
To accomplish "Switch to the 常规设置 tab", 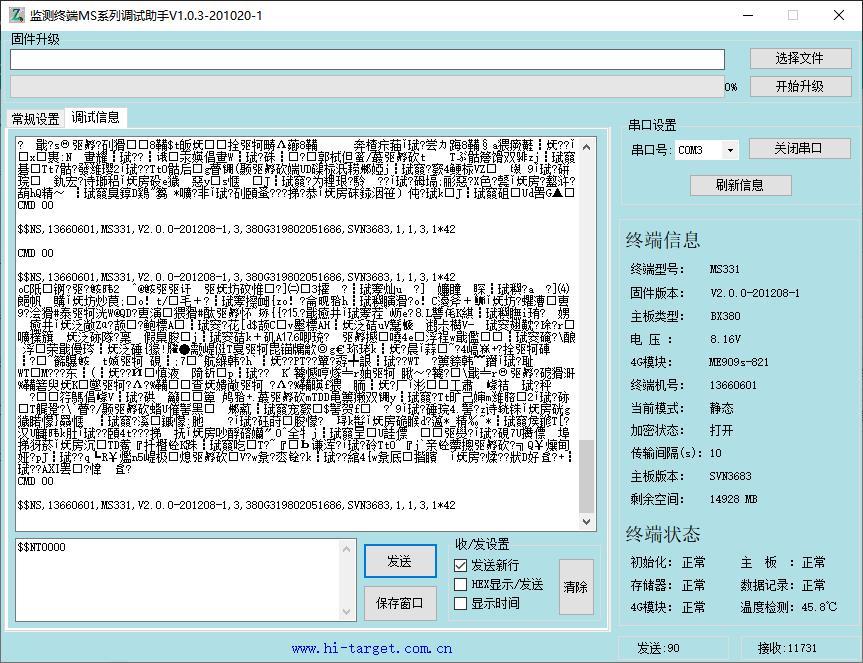I will pyautogui.click(x=35, y=119).
